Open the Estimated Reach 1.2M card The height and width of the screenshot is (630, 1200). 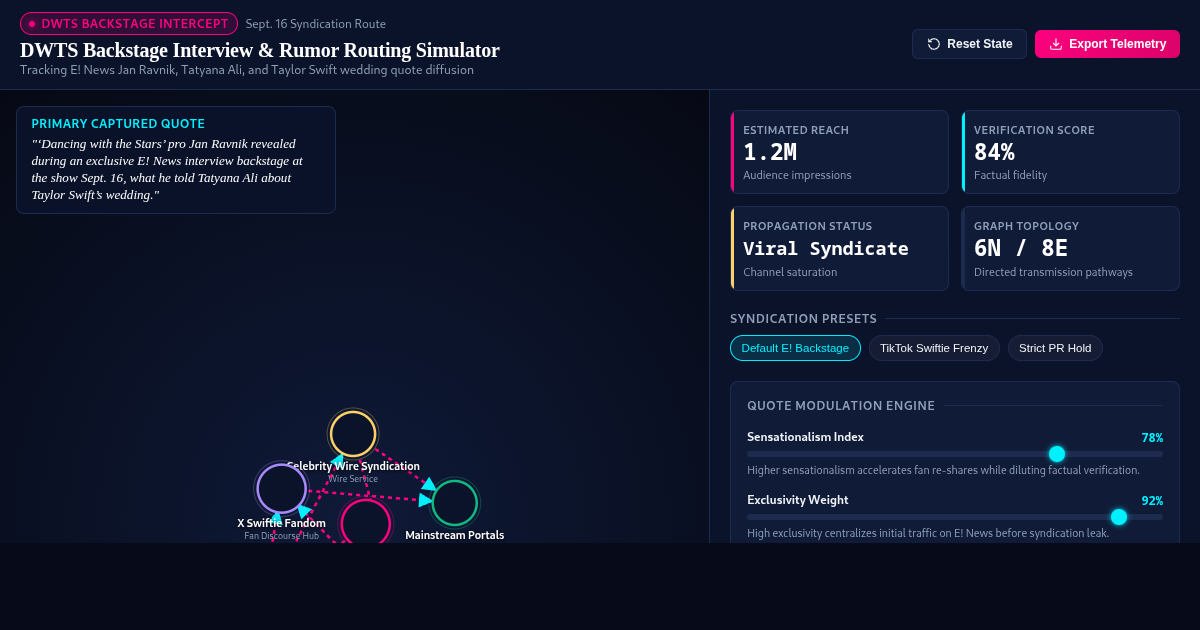(x=839, y=152)
